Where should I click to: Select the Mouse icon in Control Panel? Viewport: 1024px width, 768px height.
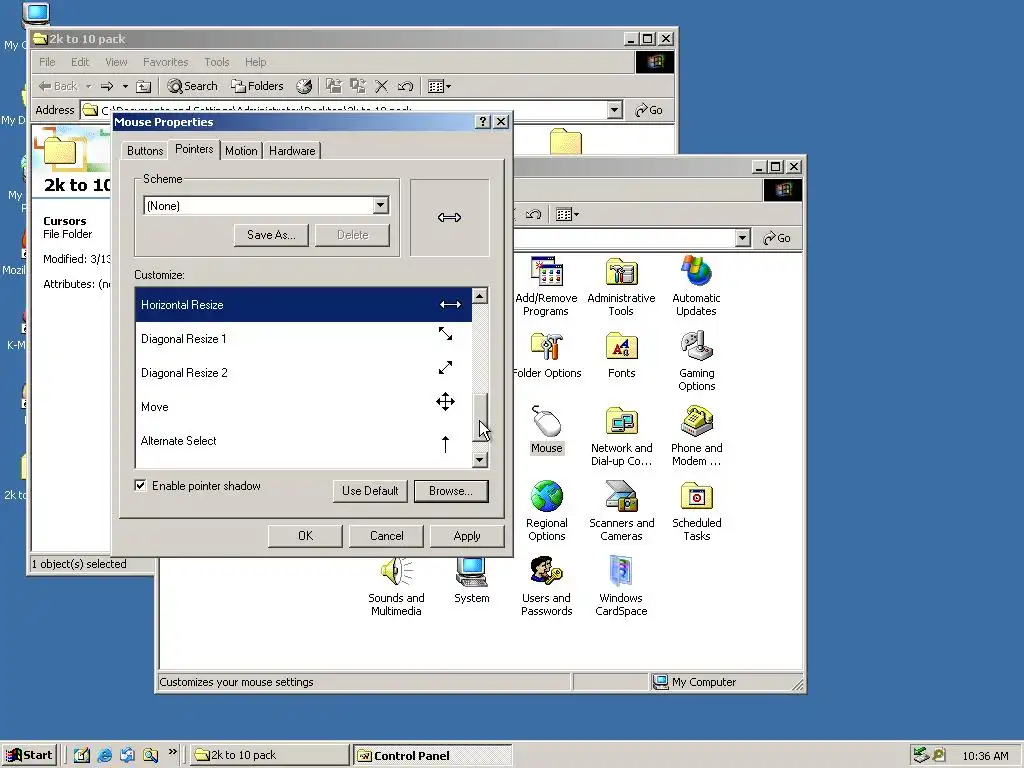point(547,430)
